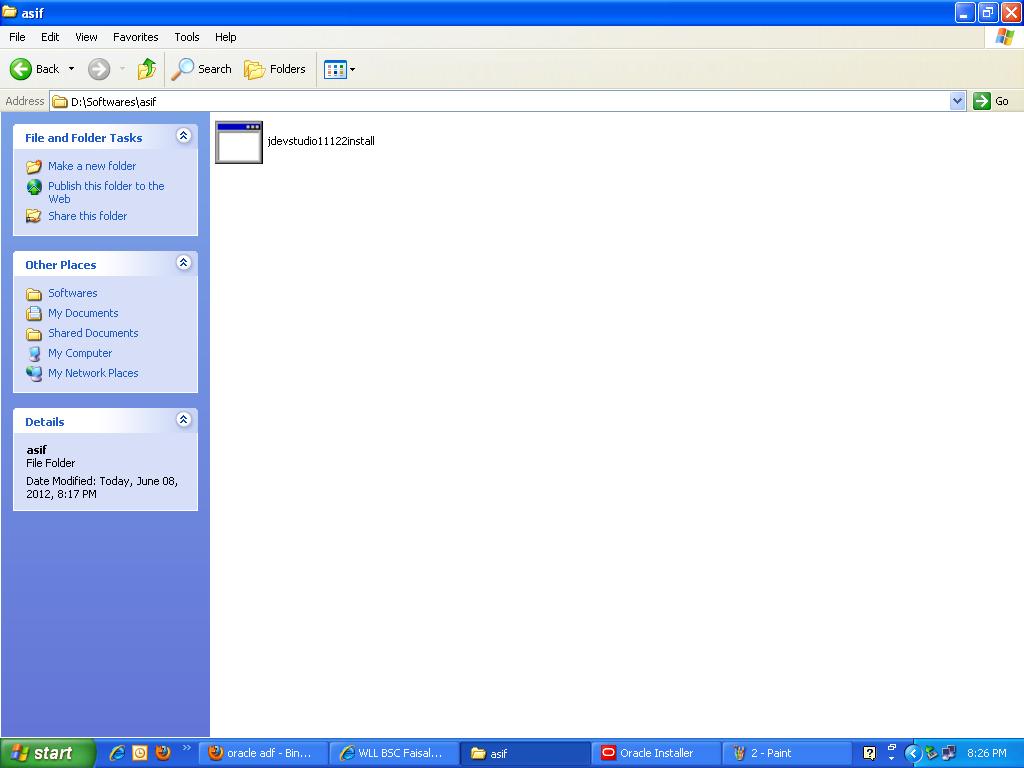The width and height of the screenshot is (1024, 768).
Task: Open the Softwares folder link
Action: pyautogui.click(x=72, y=293)
